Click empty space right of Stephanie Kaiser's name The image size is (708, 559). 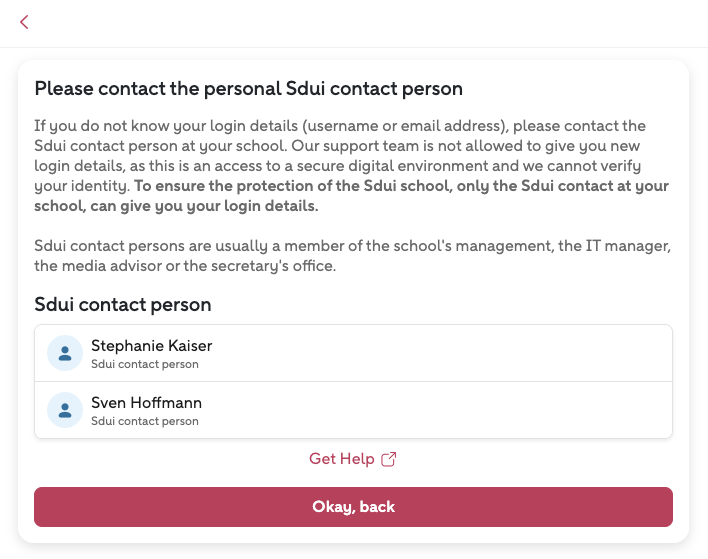point(450,353)
